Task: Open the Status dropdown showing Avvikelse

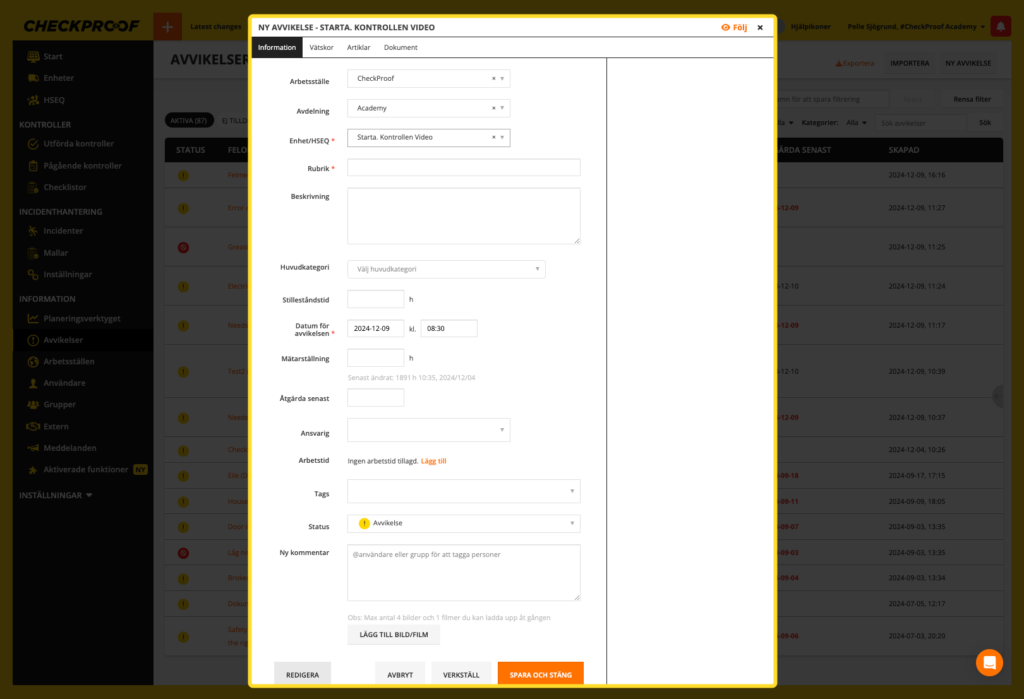Action: pos(464,523)
